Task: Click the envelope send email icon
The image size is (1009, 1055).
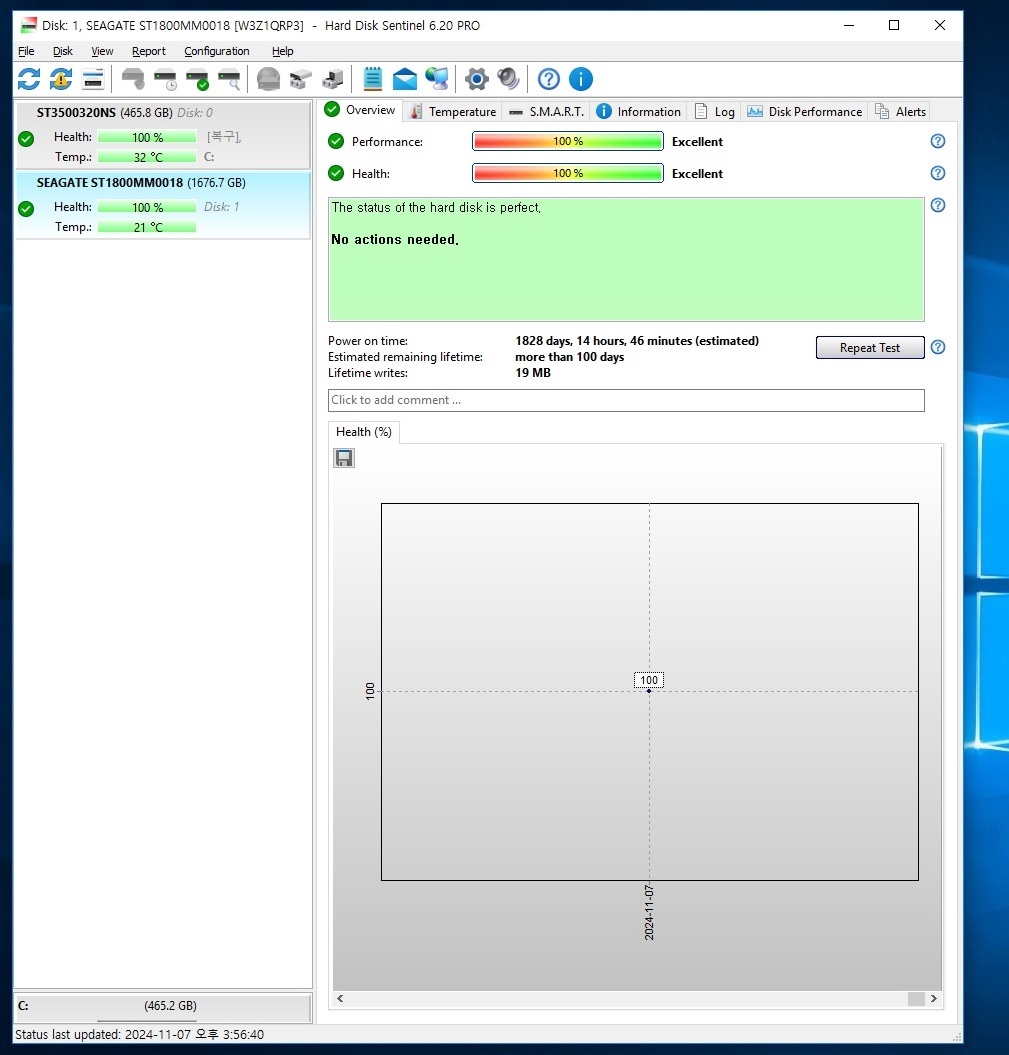Action: point(405,79)
